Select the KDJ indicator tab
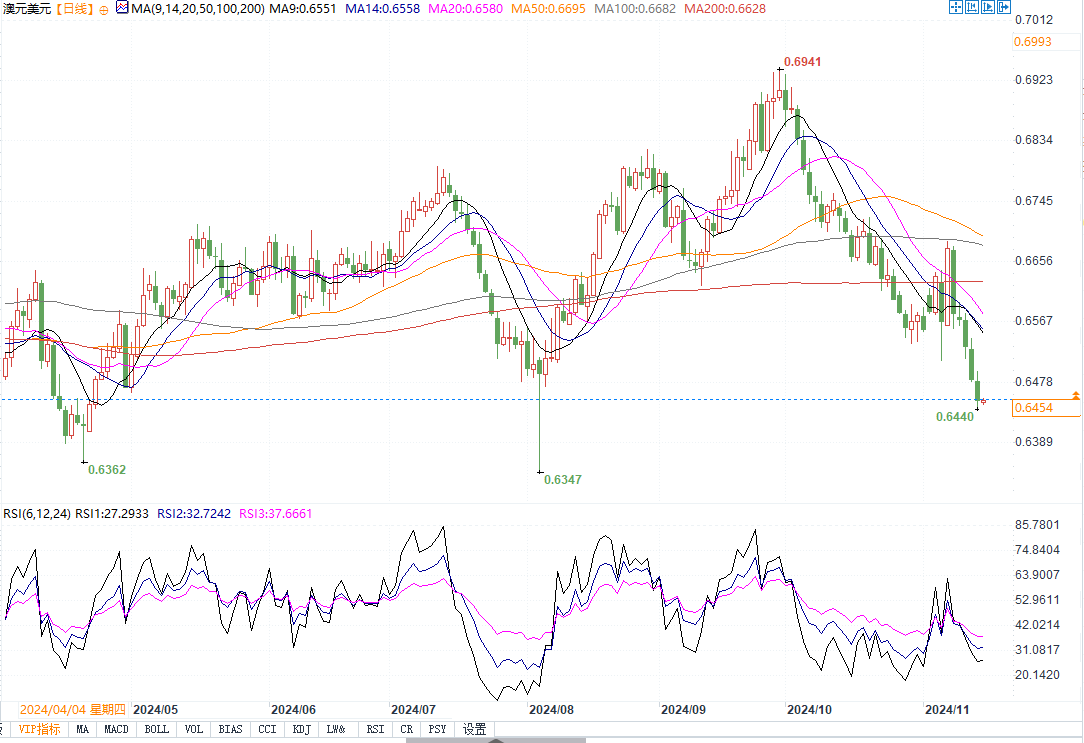This screenshot has width=1084, height=743. [302, 729]
